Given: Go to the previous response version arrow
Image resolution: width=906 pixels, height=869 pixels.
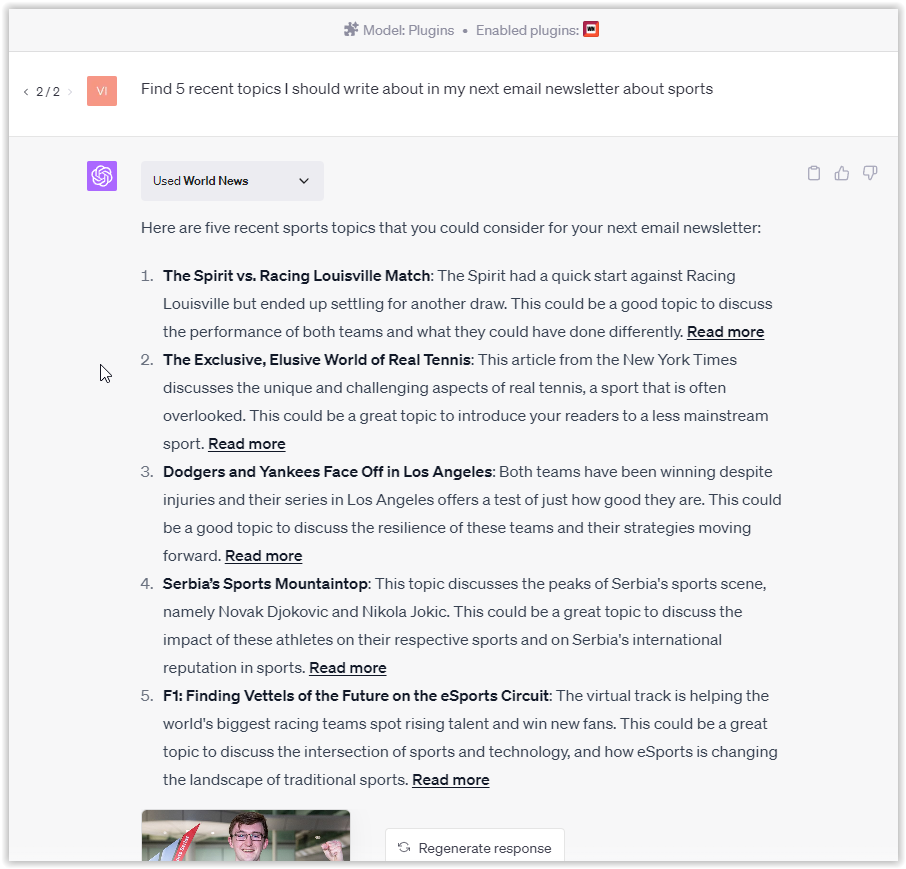Looking at the screenshot, I should pos(26,92).
